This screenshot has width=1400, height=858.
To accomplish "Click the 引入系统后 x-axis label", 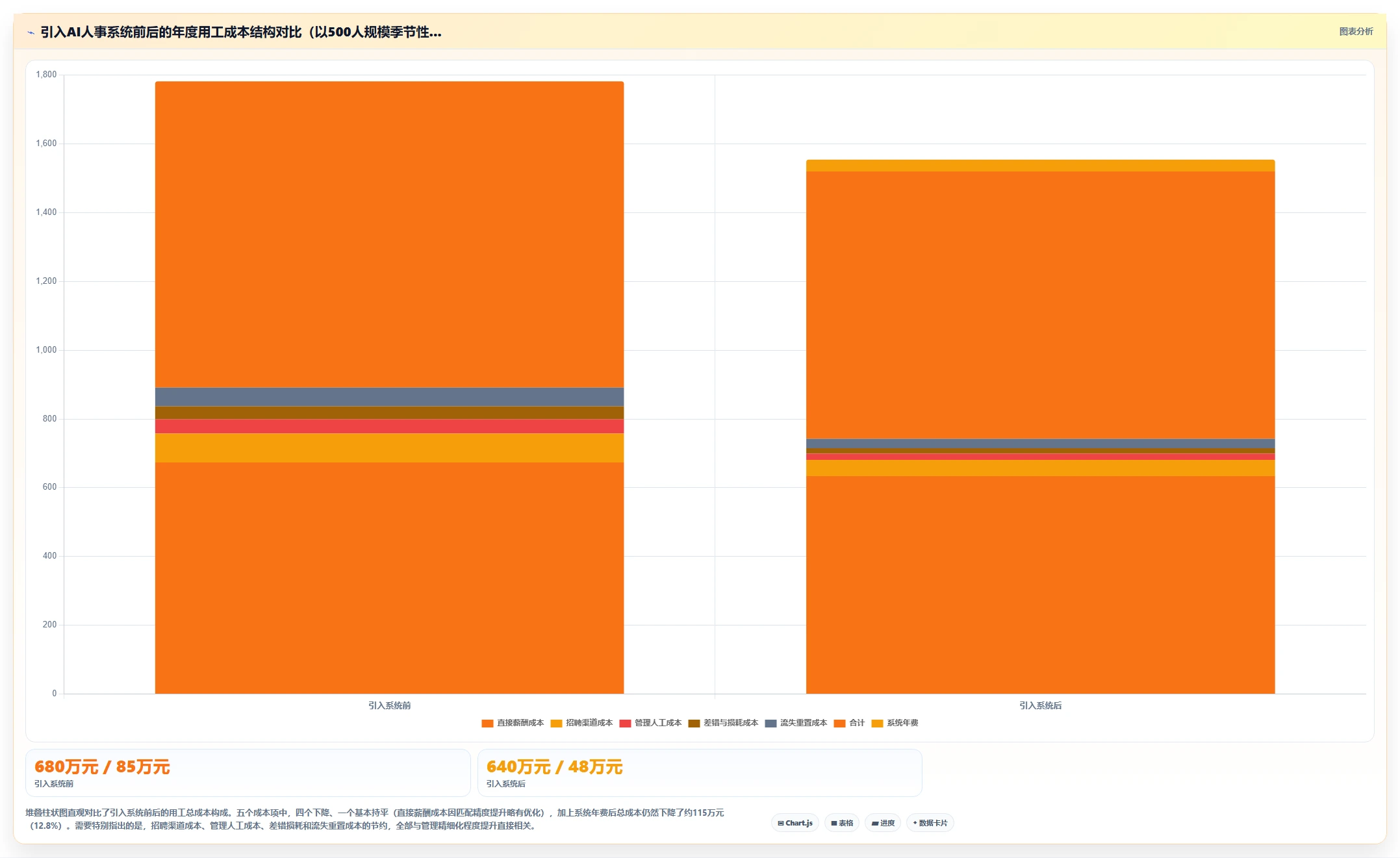I will [x=1040, y=705].
